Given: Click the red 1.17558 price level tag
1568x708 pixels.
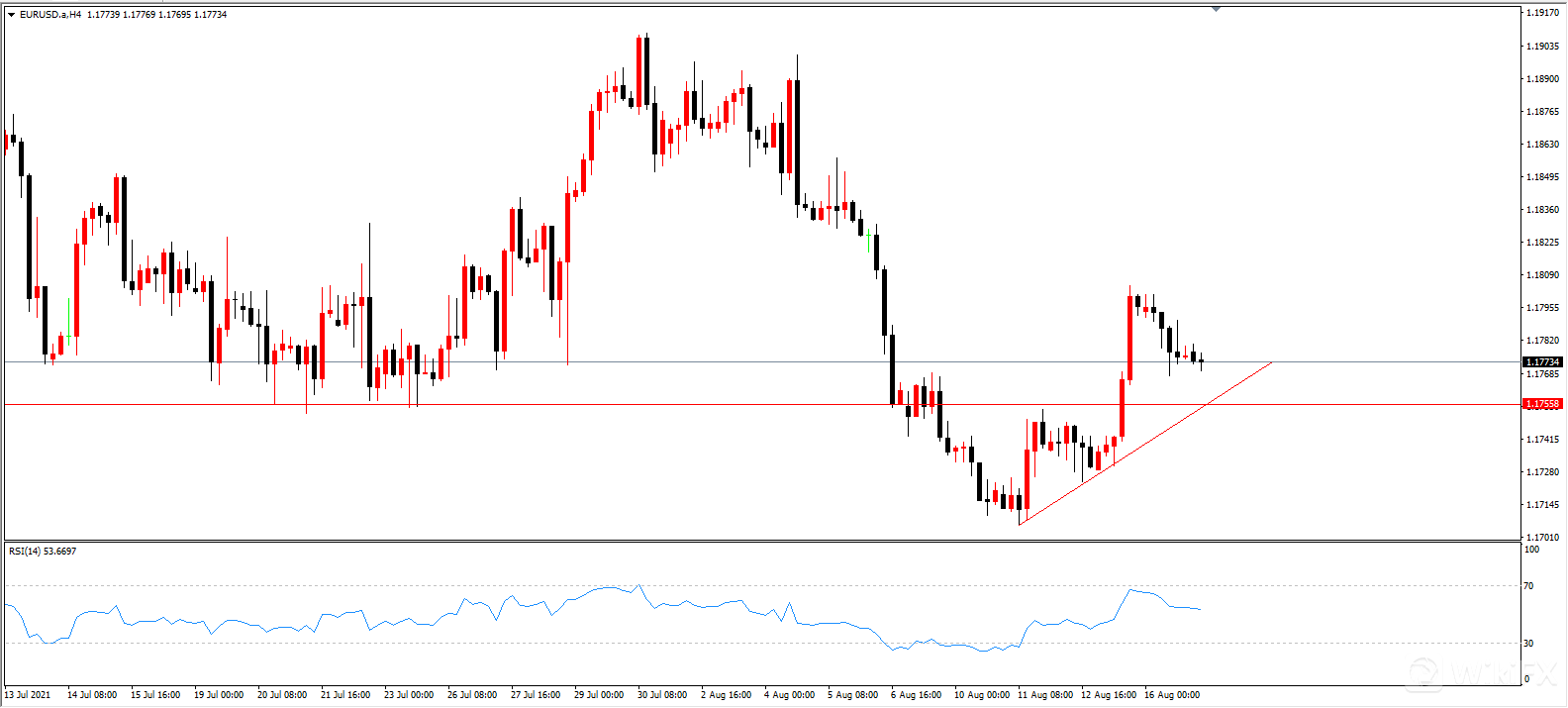Looking at the screenshot, I should pos(1542,404).
